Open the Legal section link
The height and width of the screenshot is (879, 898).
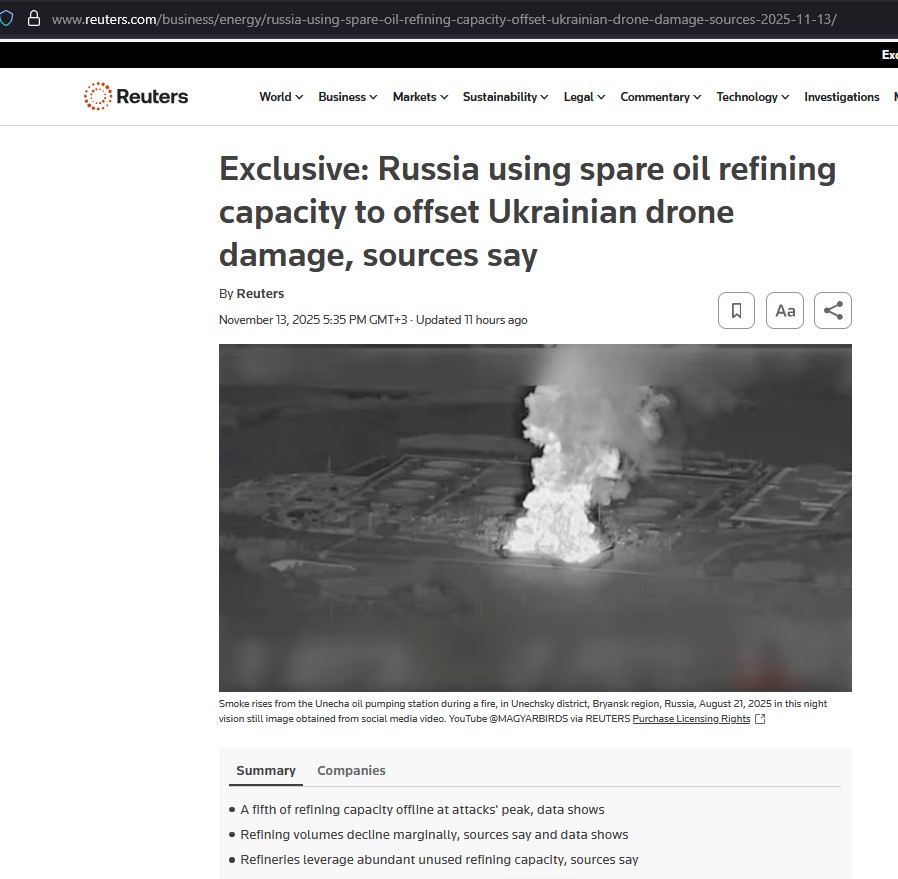click(578, 97)
